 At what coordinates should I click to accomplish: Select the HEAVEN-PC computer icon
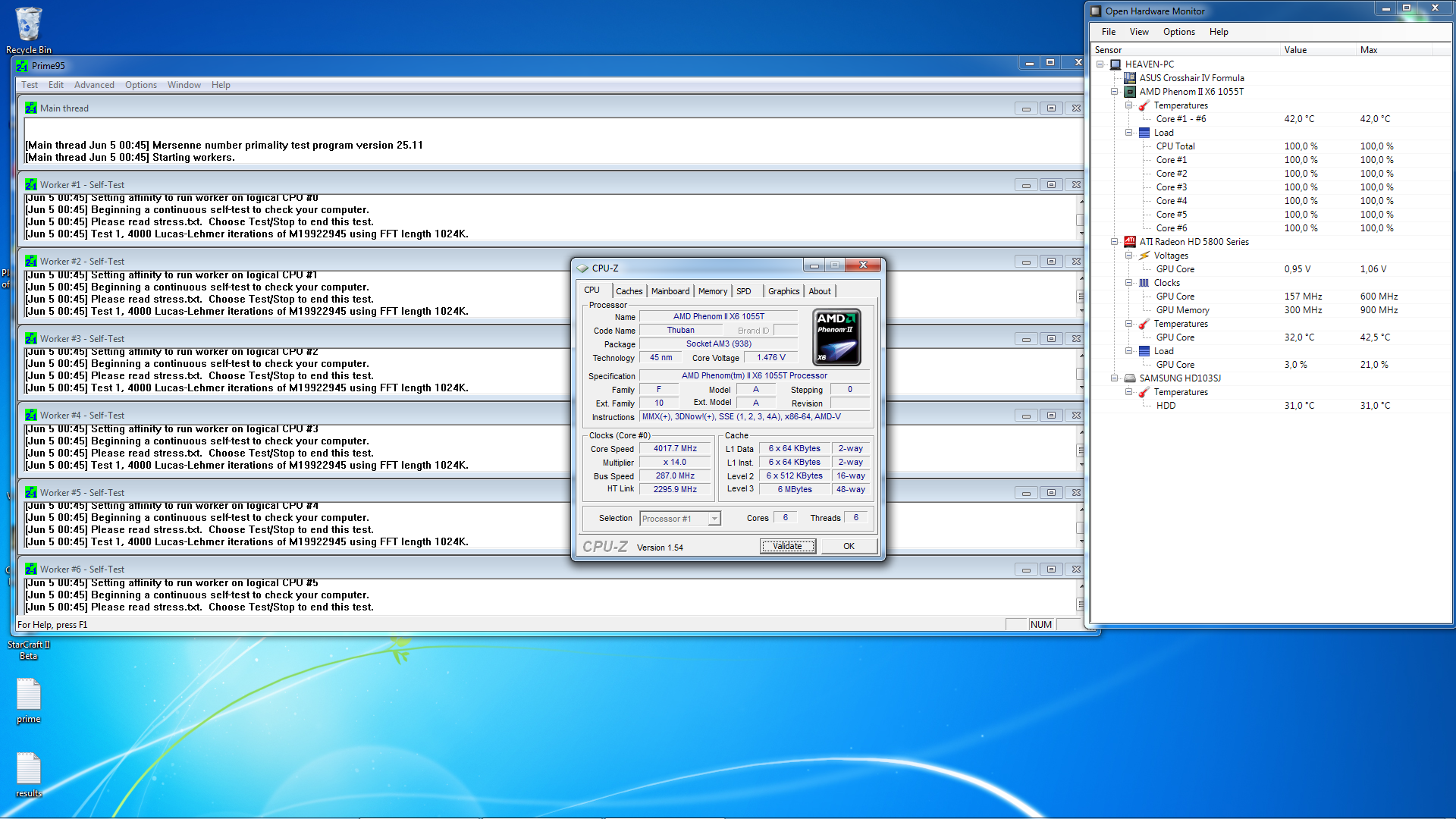click(x=1116, y=64)
